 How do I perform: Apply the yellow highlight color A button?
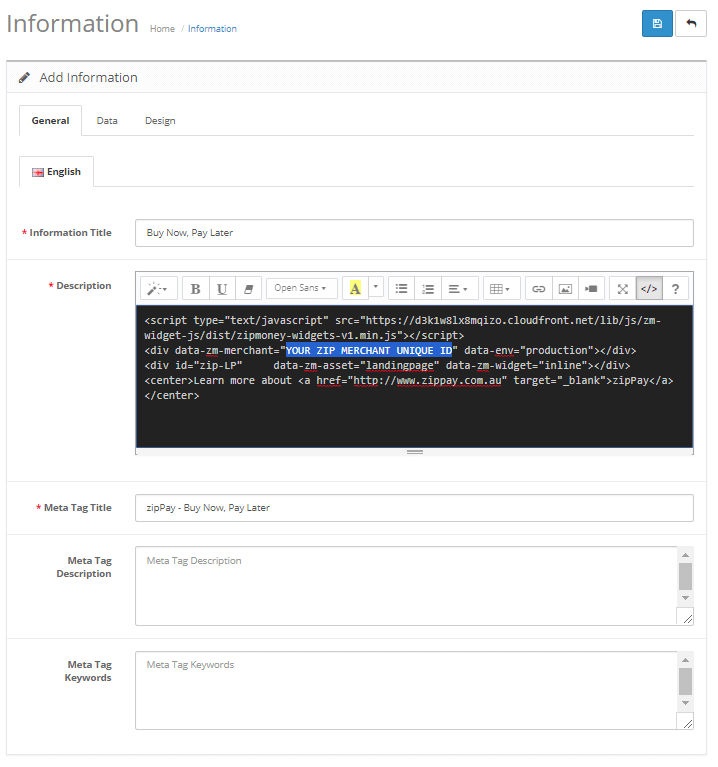355,289
